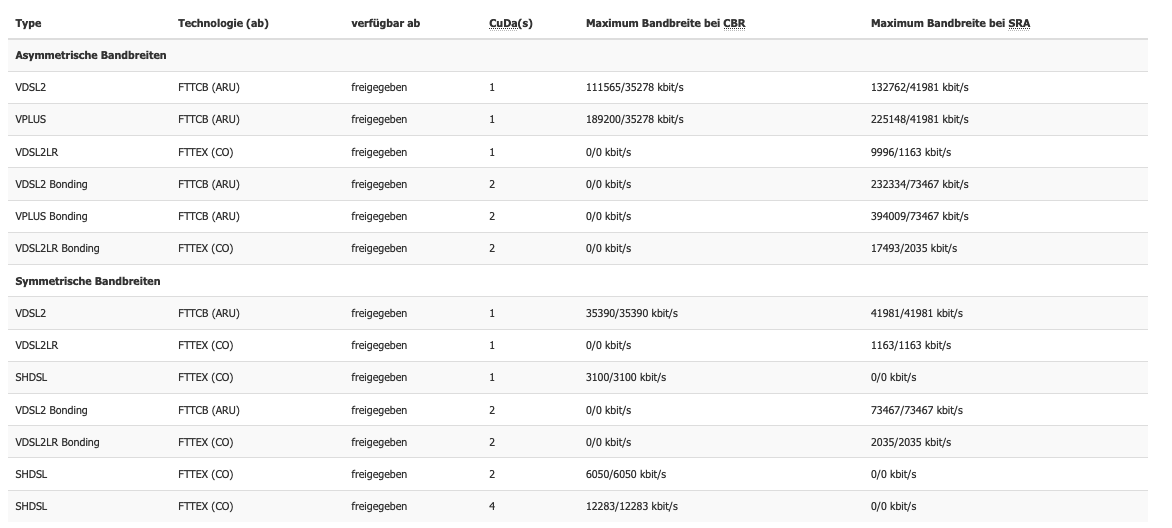Select the 17493/2035 kbit/s SRA value
The width and height of the screenshot is (1172, 528).
coord(913,248)
